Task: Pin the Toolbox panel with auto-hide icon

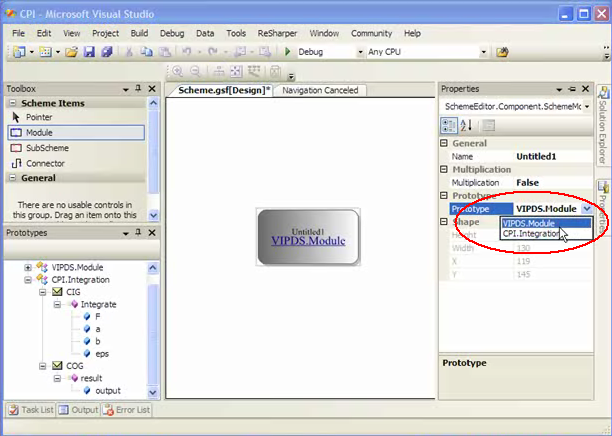Action: (139, 89)
